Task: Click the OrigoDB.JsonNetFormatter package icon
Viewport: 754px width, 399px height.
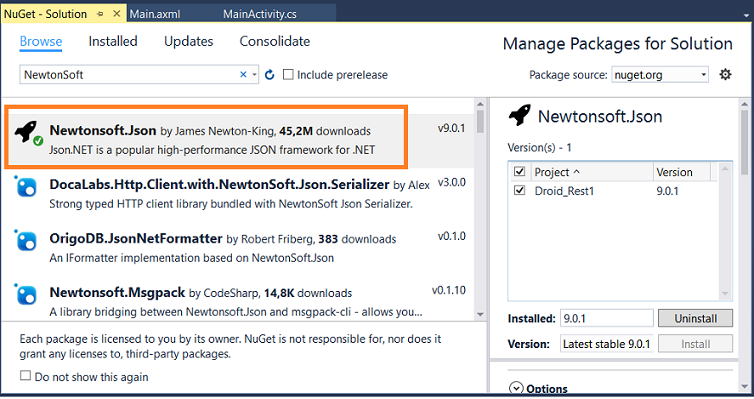Action: point(26,241)
